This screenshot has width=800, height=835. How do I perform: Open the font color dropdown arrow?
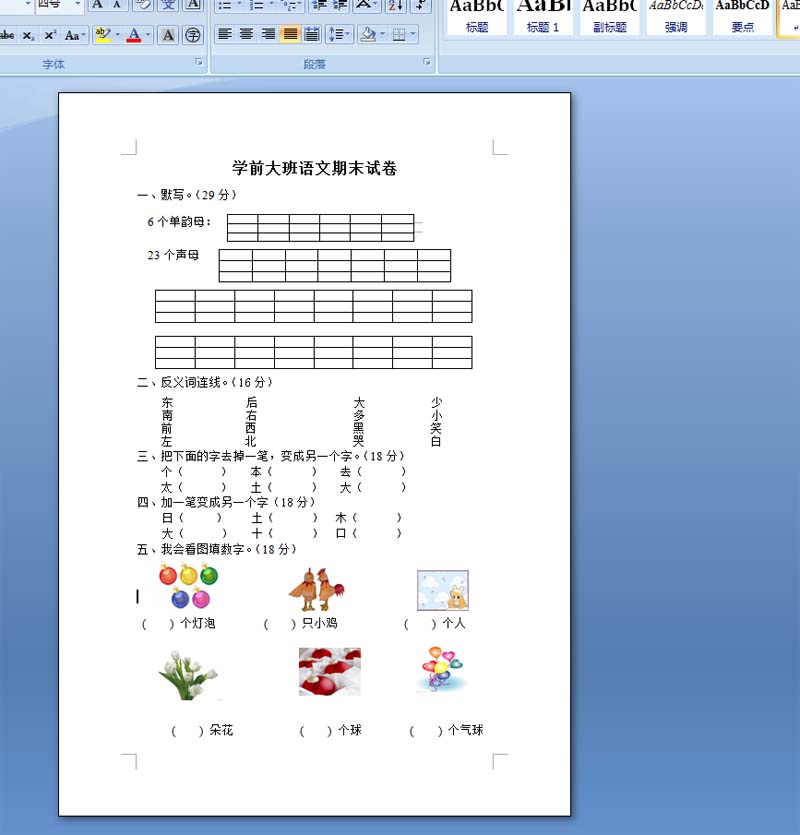coord(148,35)
